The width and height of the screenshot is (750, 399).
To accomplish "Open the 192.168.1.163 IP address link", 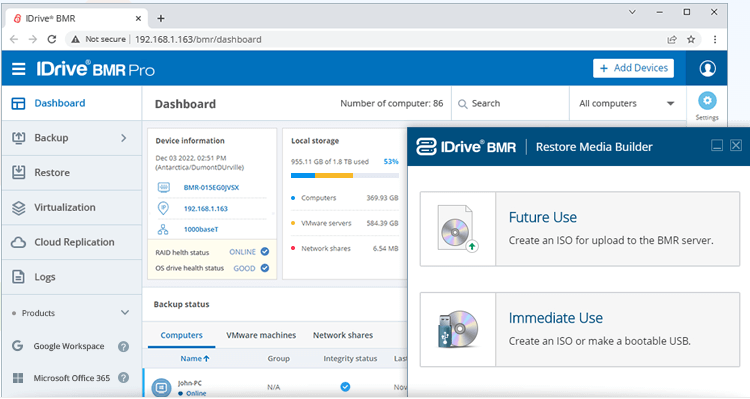I will click(x=206, y=209).
